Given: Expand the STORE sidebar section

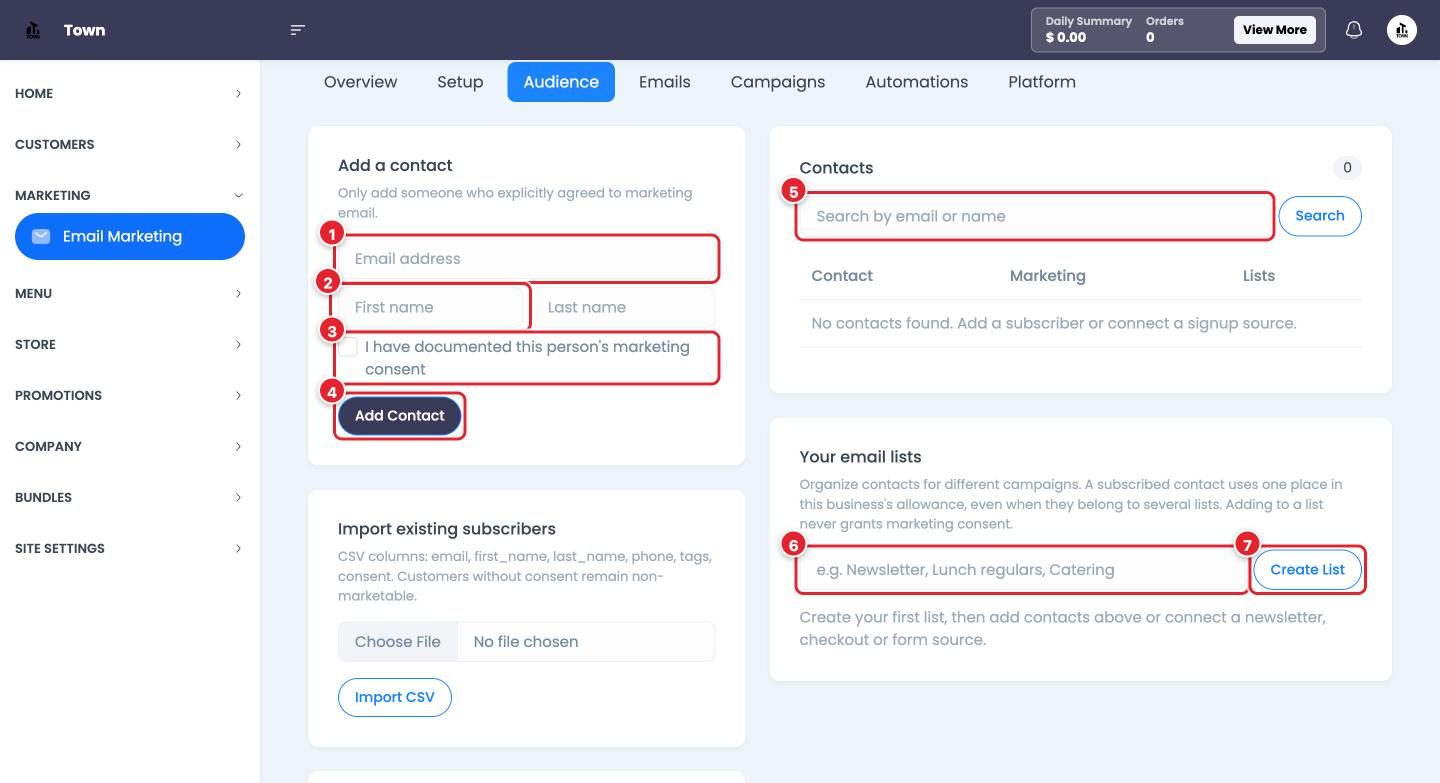Looking at the screenshot, I should point(130,344).
